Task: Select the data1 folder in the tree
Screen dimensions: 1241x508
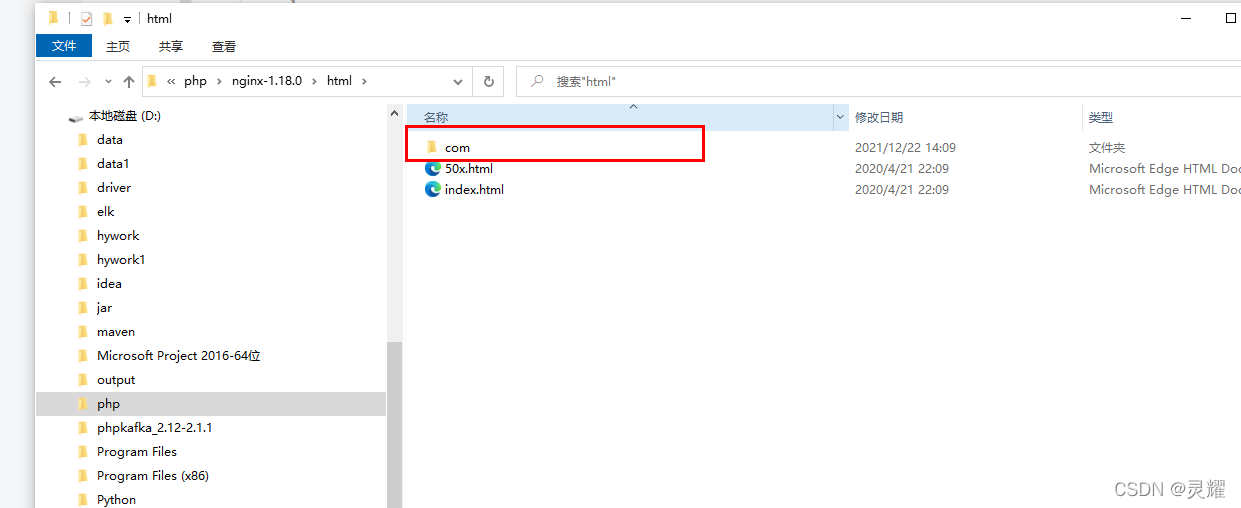Action: point(113,163)
